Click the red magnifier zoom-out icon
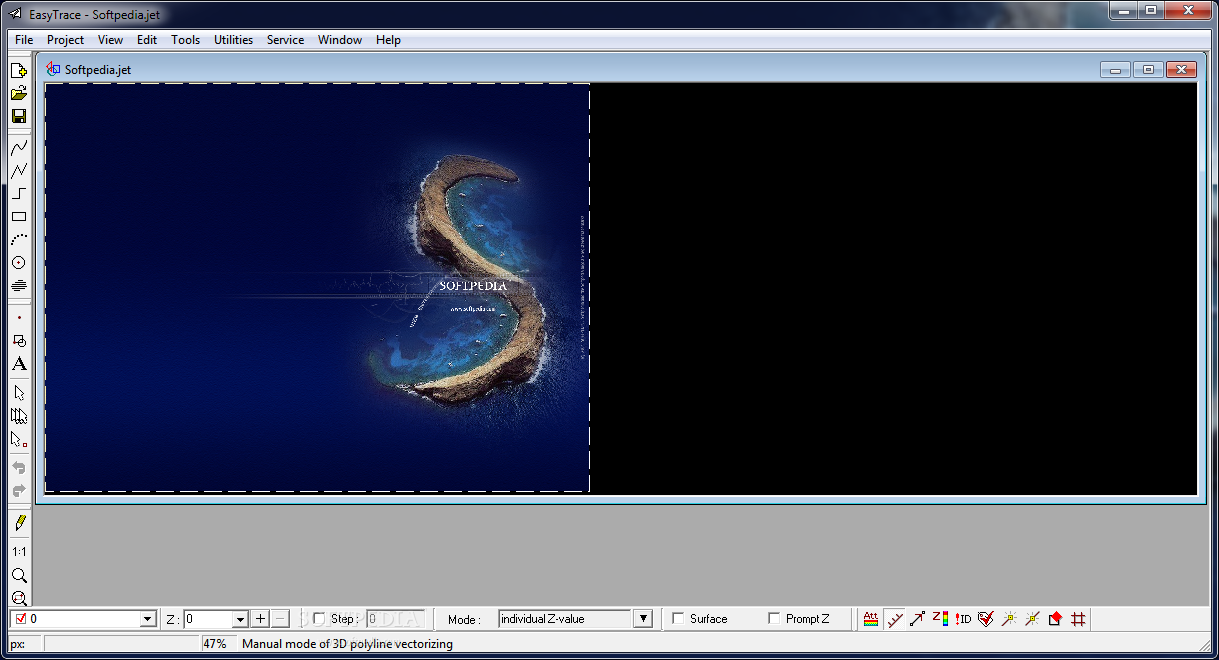 click(x=19, y=598)
